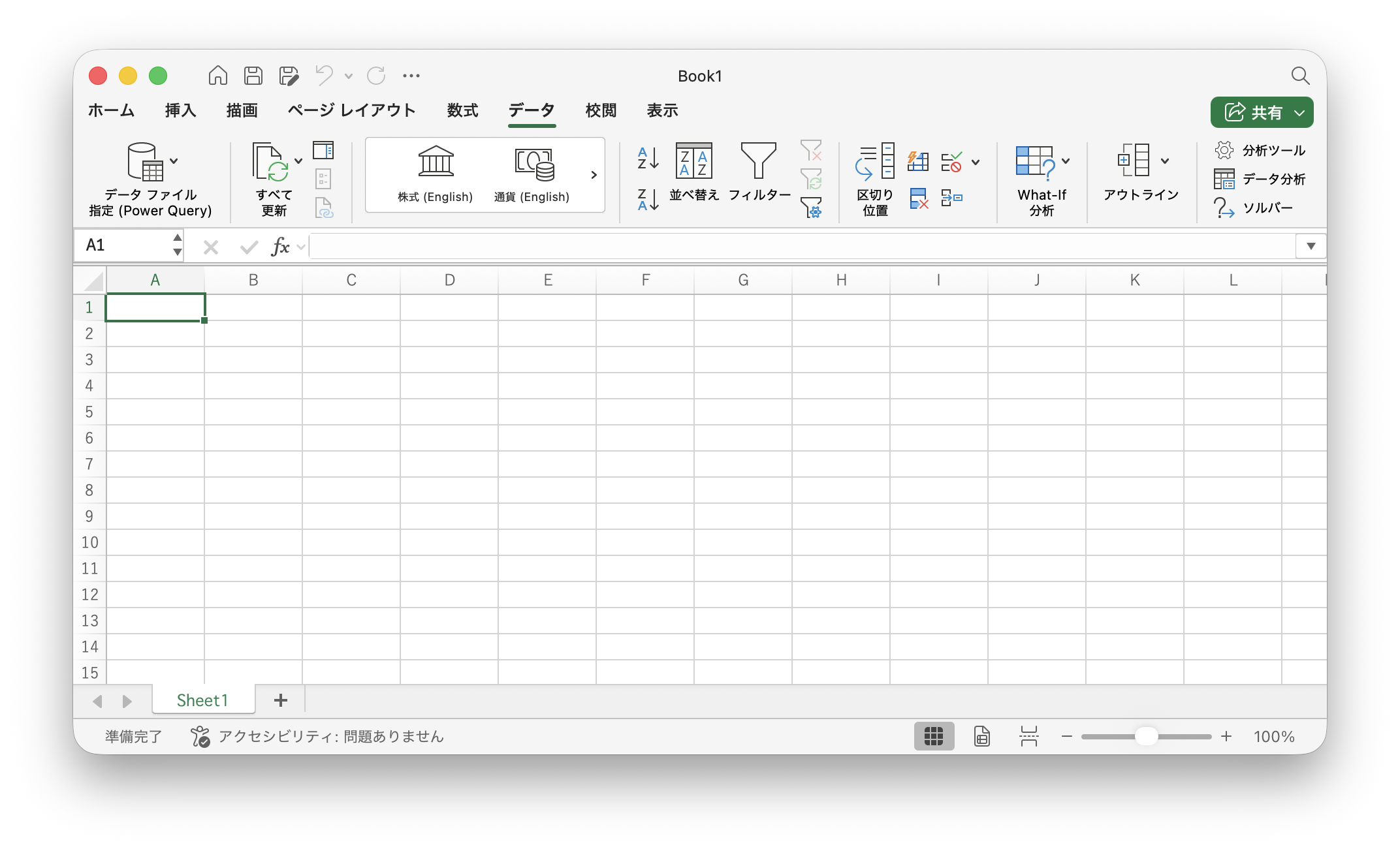This screenshot has width=1400, height=851.
Task: Open the ページ レイアウト ribbon tab
Action: click(351, 110)
